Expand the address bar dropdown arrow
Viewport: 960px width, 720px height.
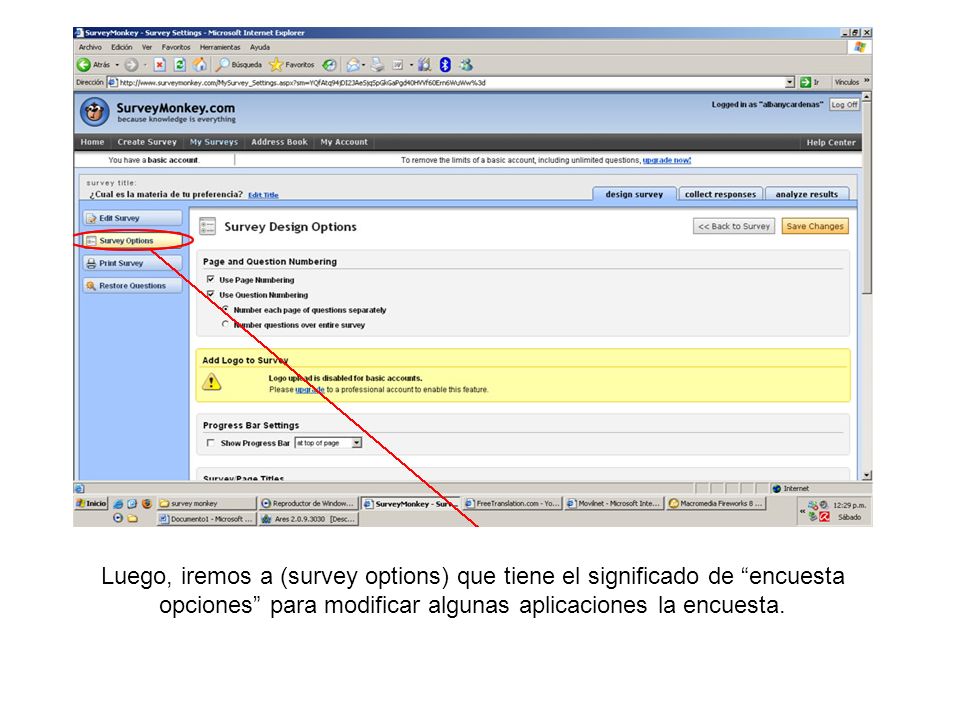click(790, 82)
